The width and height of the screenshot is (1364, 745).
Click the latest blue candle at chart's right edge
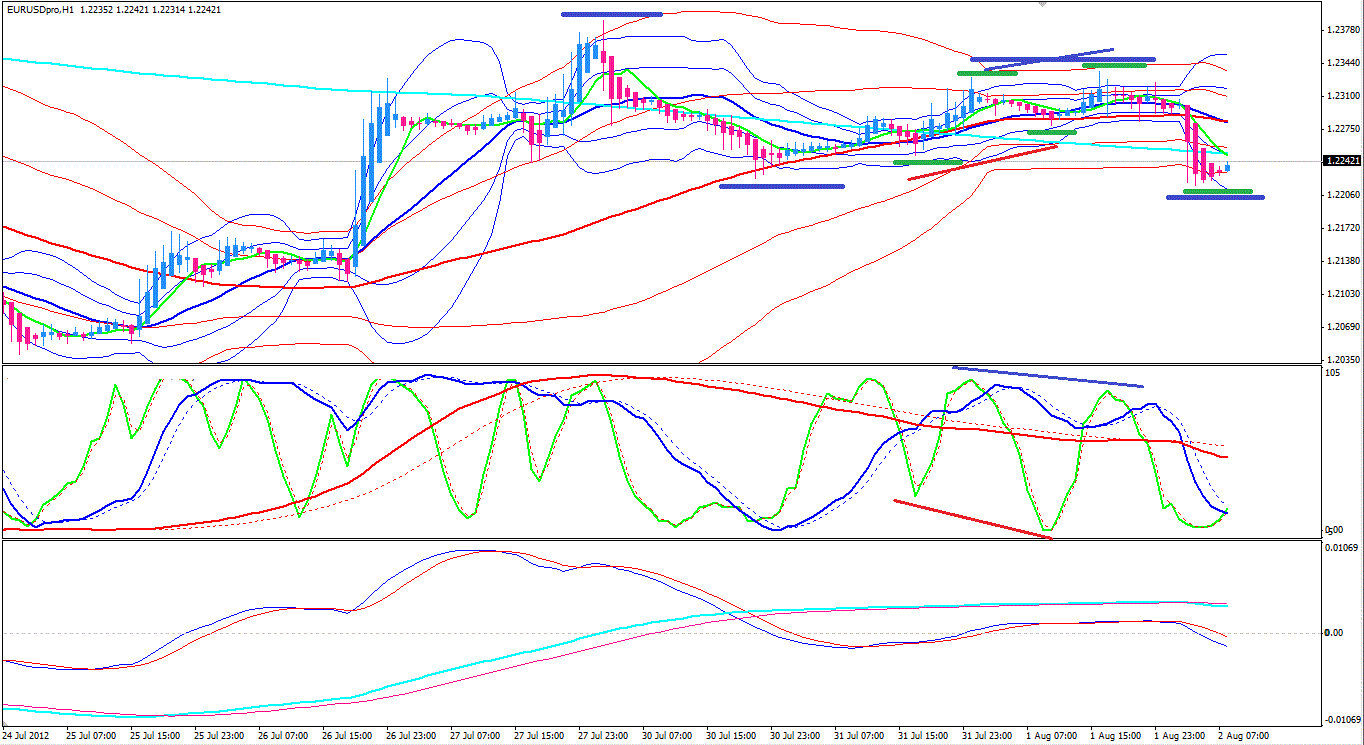(1228, 168)
